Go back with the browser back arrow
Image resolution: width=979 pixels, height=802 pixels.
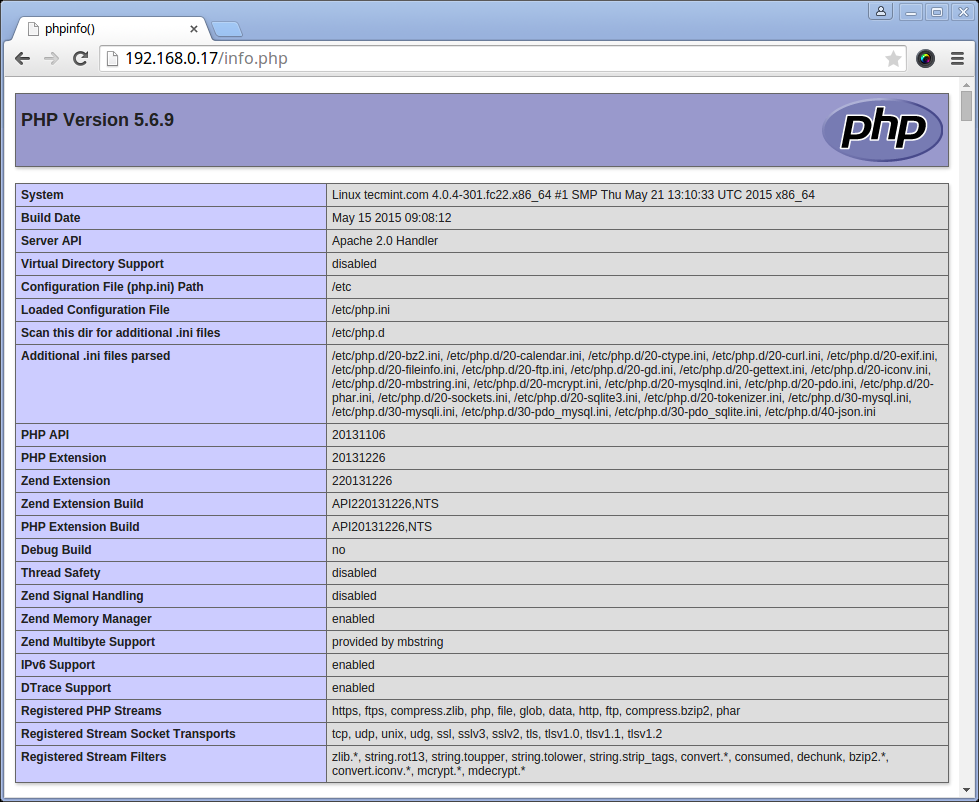[x=22, y=59]
